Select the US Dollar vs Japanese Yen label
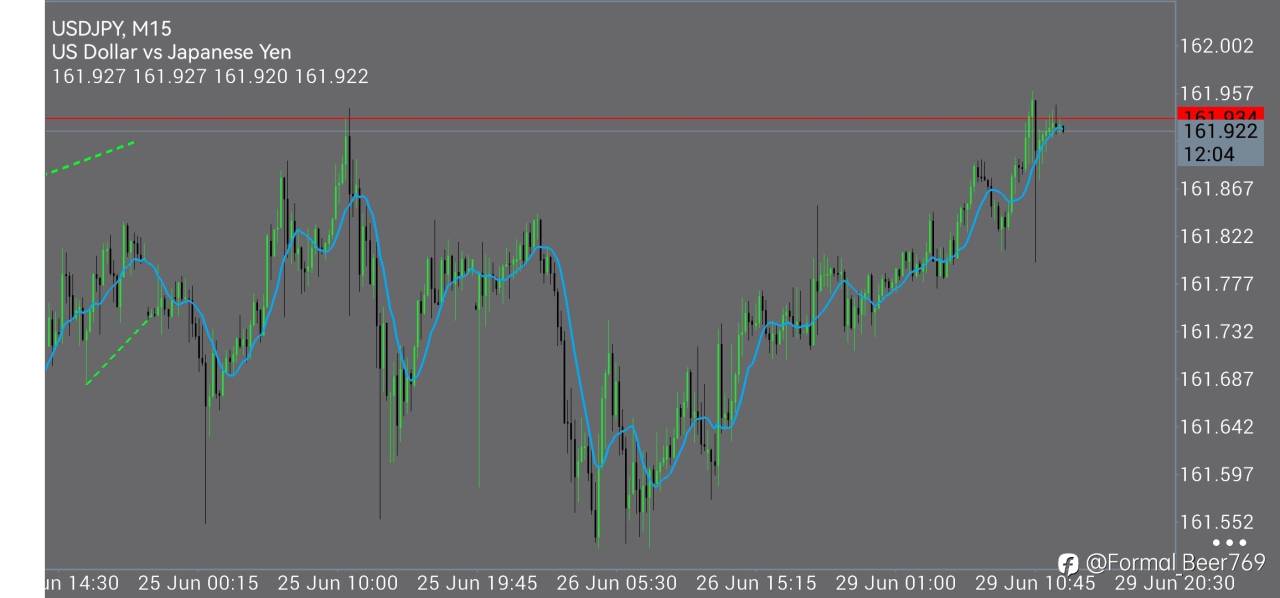 [x=171, y=52]
